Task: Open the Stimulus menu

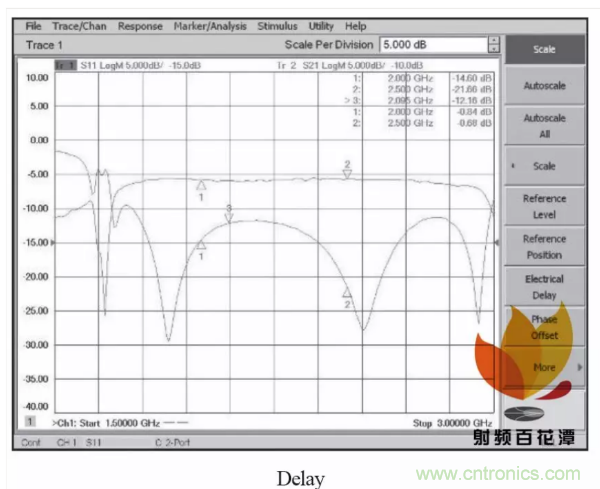Action: (277, 25)
